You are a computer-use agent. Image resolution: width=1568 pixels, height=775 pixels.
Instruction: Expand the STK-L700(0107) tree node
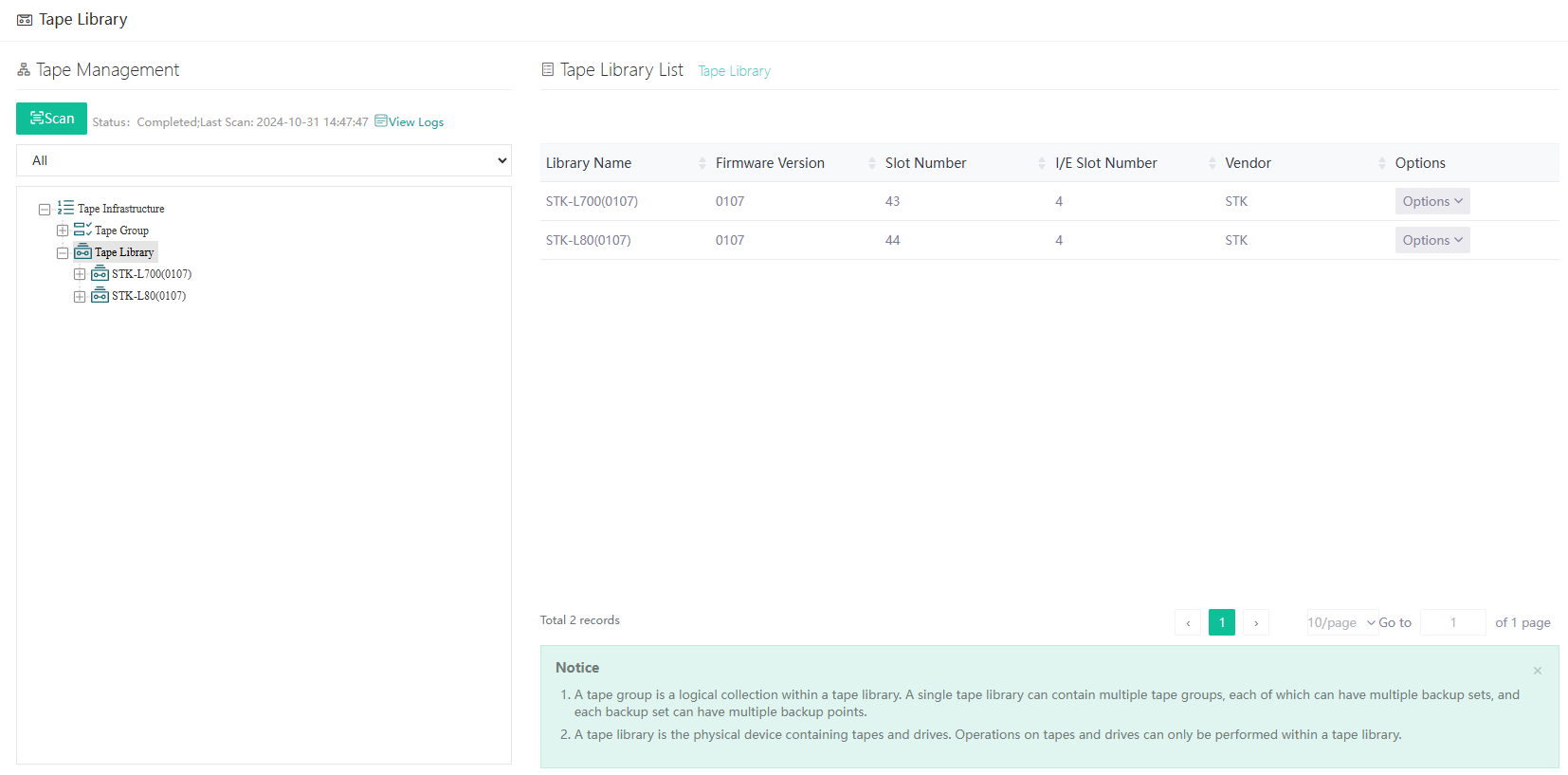[x=80, y=274]
